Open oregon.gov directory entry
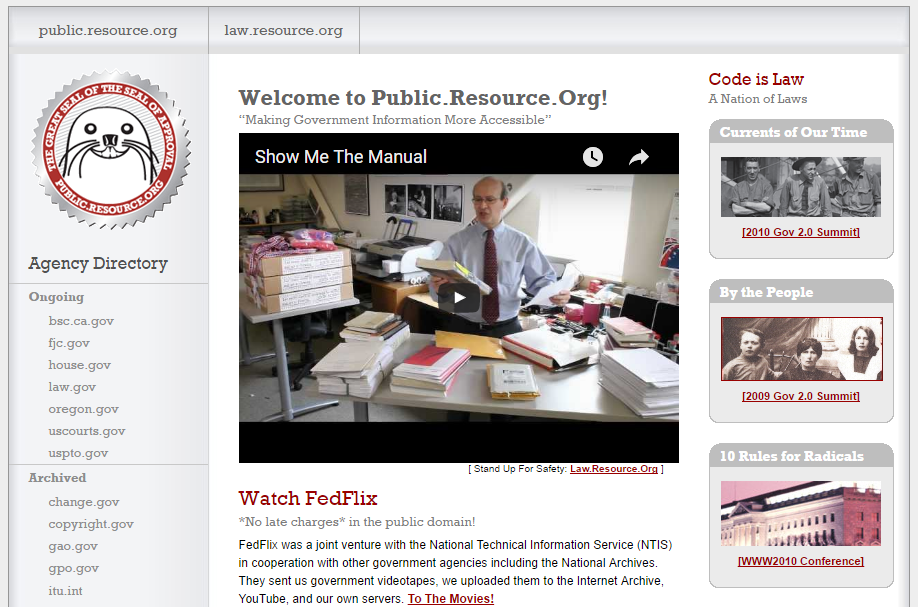This screenshot has width=918, height=607. [x=83, y=409]
